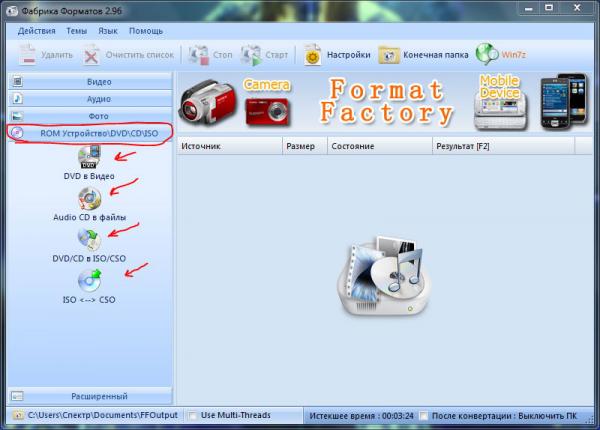Click the Состояние column header

(380, 146)
